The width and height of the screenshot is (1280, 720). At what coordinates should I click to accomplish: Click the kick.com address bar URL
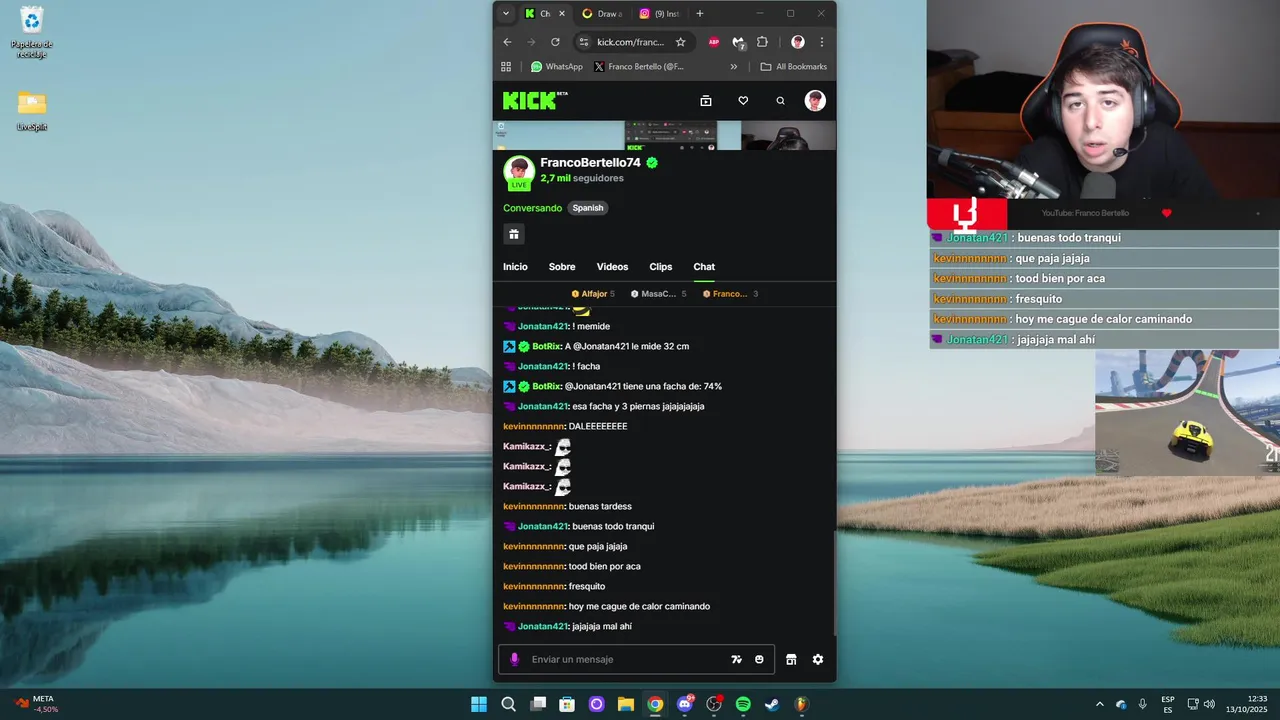[630, 42]
